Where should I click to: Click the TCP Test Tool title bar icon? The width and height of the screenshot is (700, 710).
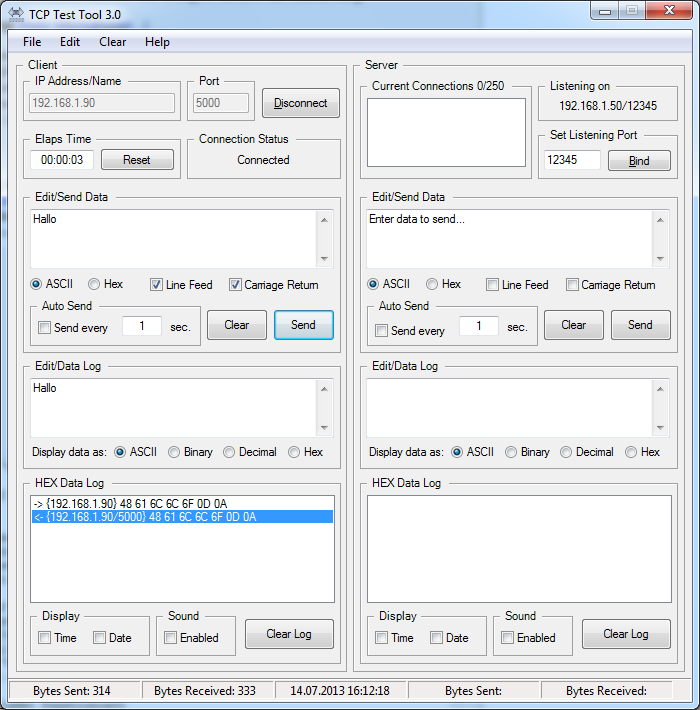(16, 14)
